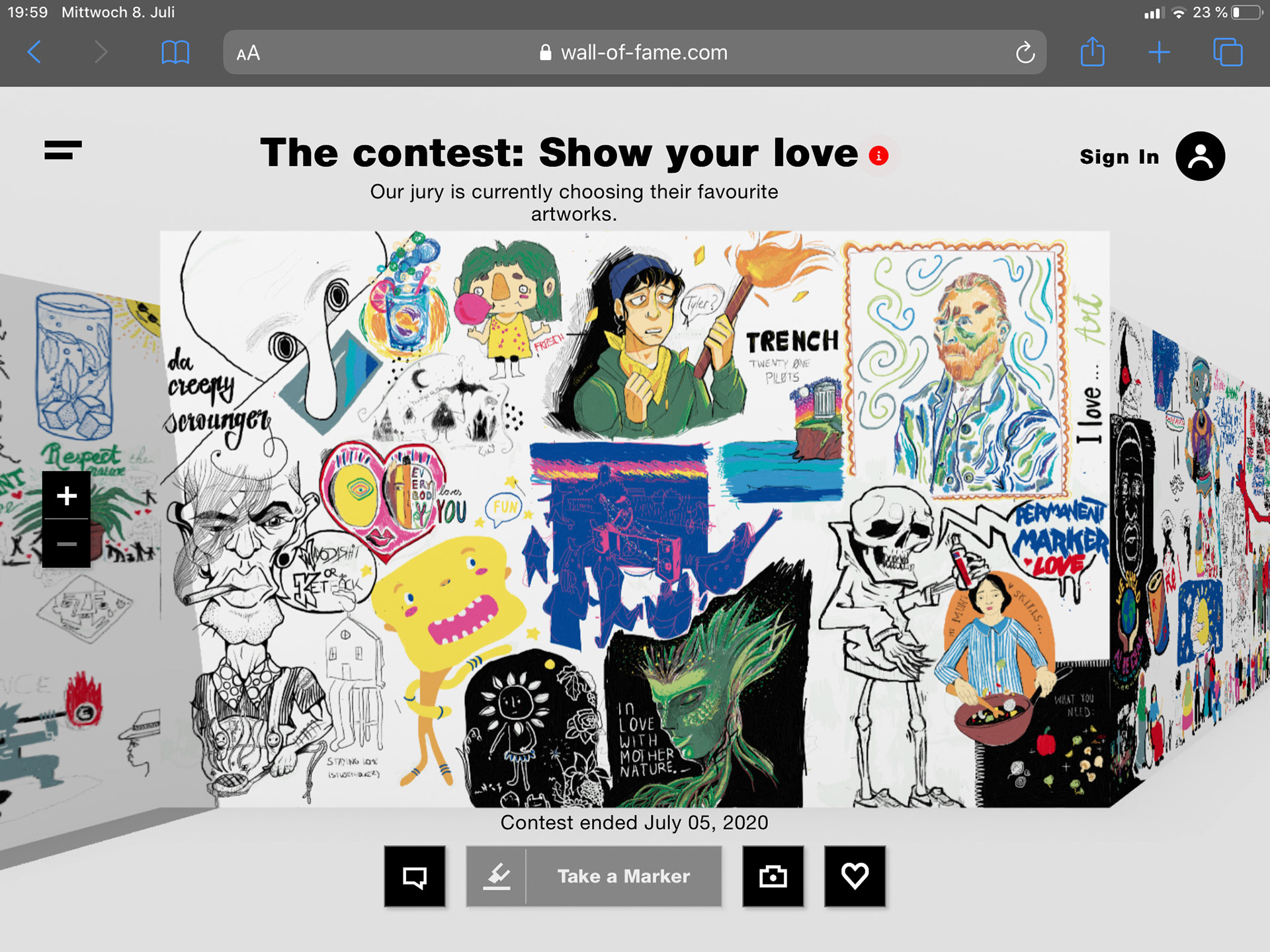Select the marker pen icon
Screen dimensions: 1270x952
pos(496,876)
